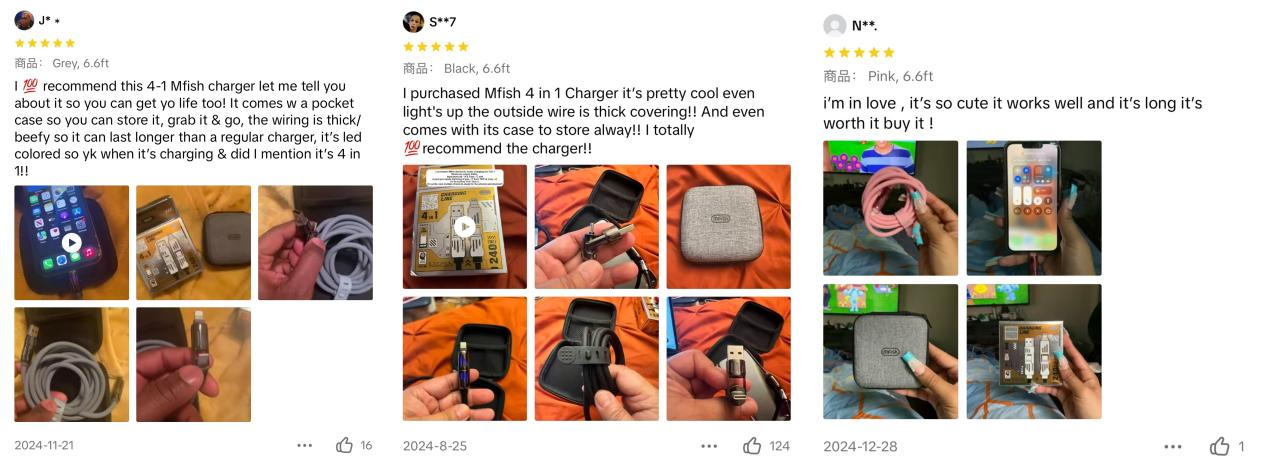Open the boxed charger photo in N**.'s review
Viewport: 1262px width, 464px height.
click(1034, 351)
